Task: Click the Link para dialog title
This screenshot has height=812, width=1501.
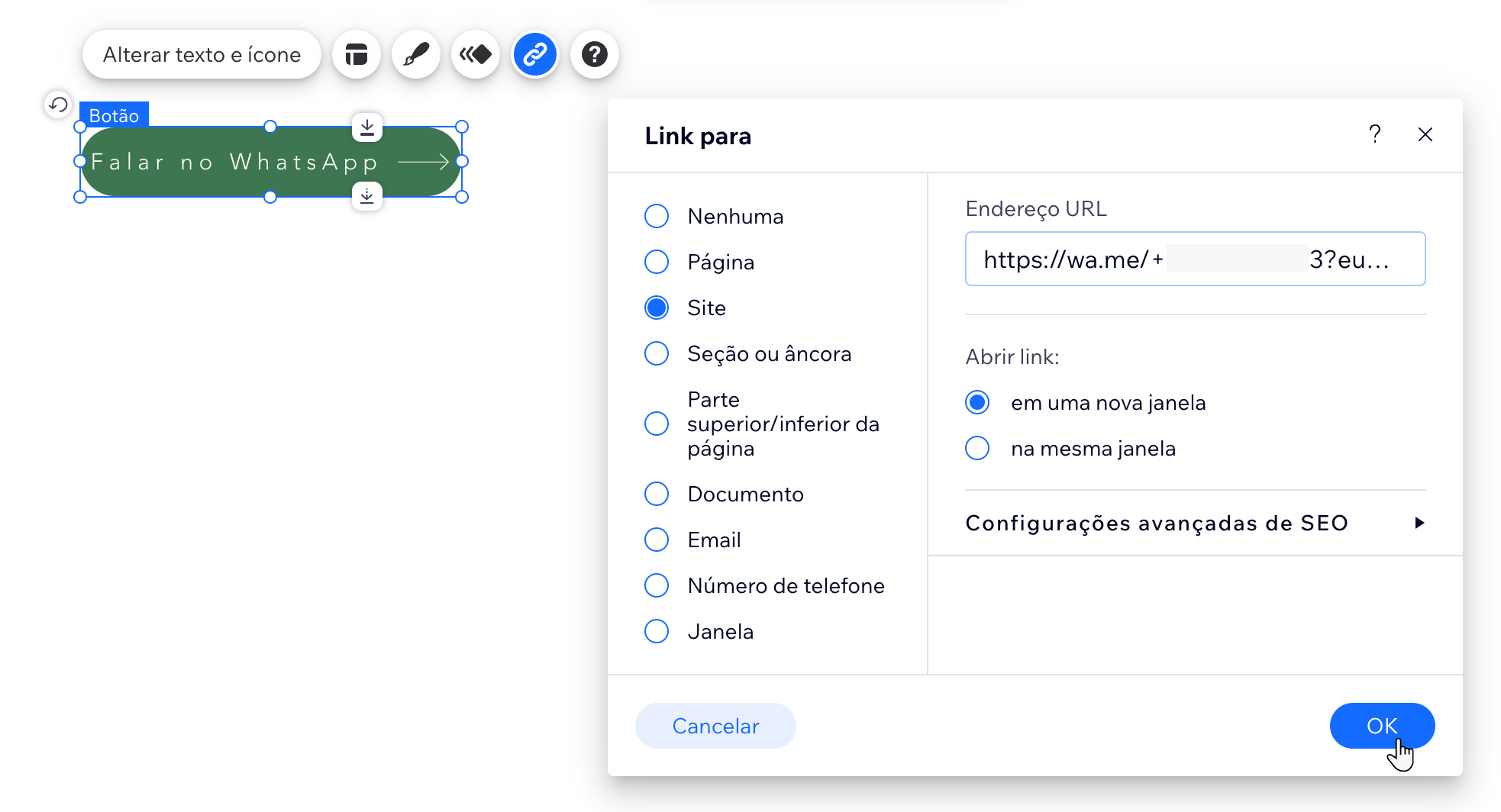Action: tap(698, 136)
